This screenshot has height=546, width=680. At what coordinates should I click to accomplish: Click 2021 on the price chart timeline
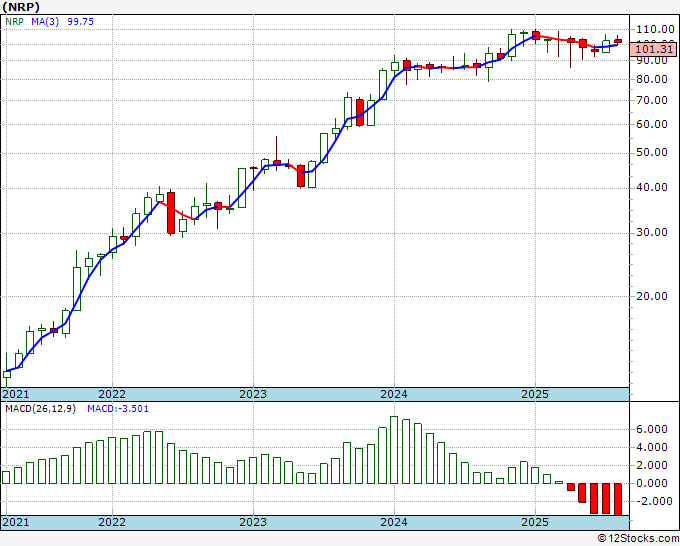16,394
